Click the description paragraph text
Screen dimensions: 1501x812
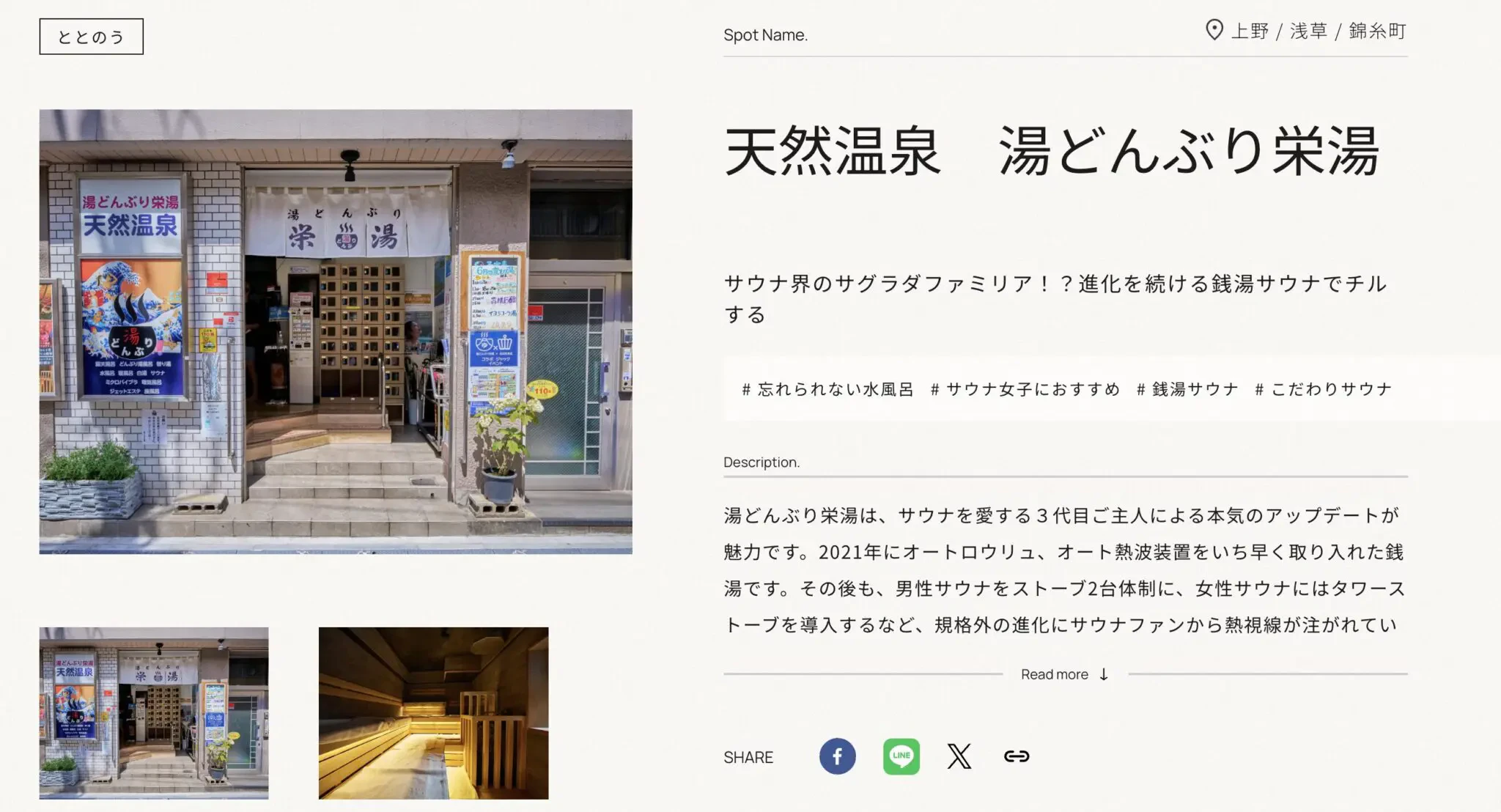coord(1063,570)
